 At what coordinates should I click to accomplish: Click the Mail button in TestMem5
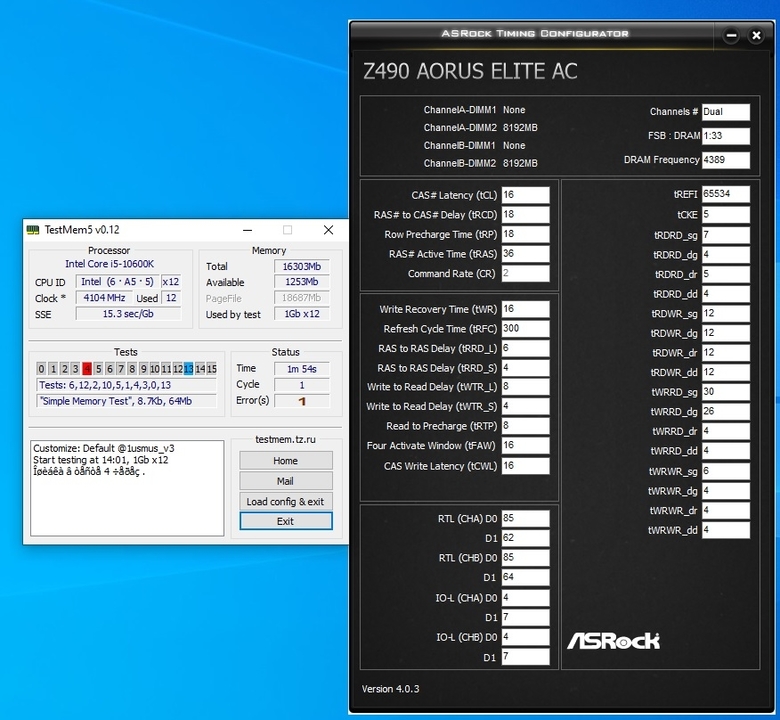(286, 481)
